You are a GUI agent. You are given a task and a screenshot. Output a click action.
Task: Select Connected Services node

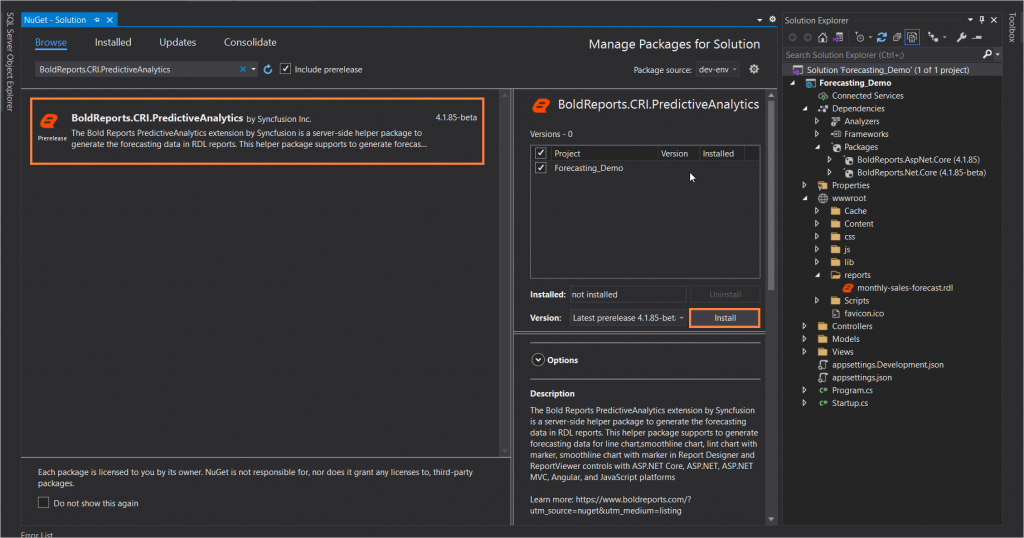[867, 96]
